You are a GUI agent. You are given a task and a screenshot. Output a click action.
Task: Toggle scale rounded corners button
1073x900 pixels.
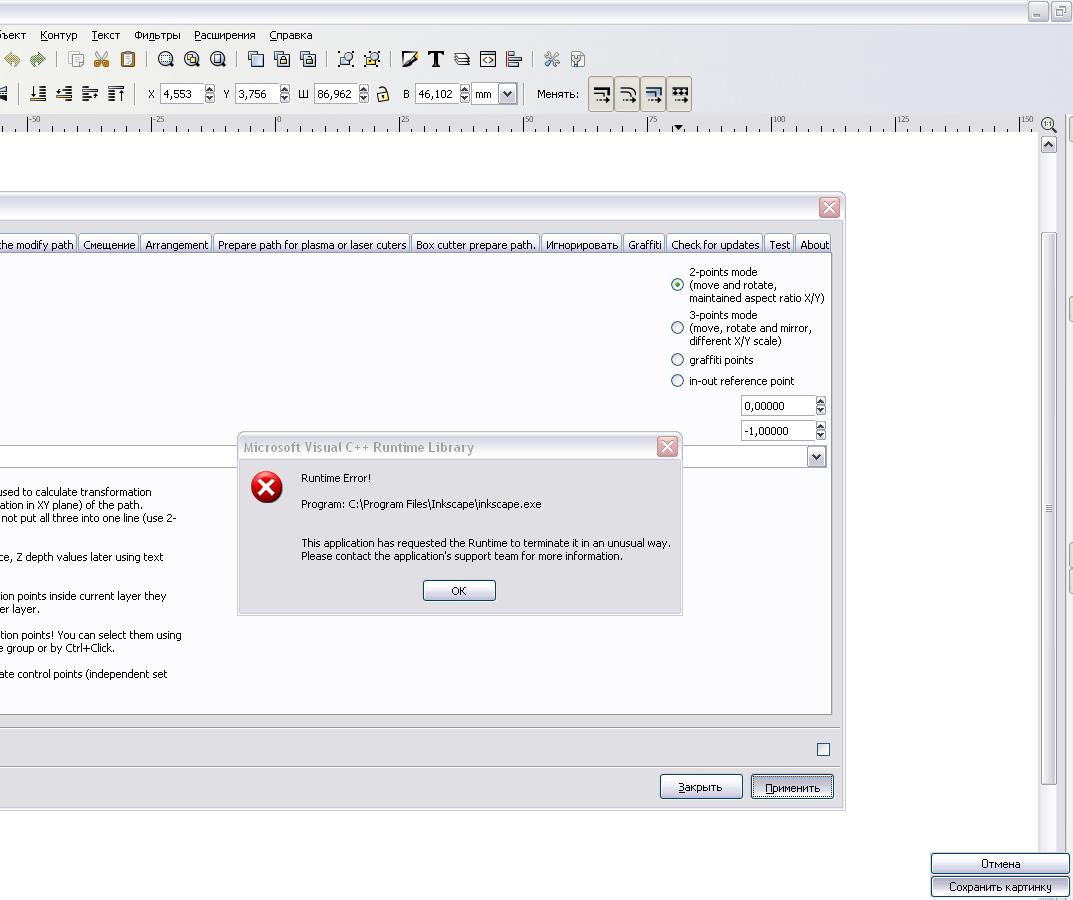[628, 94]
